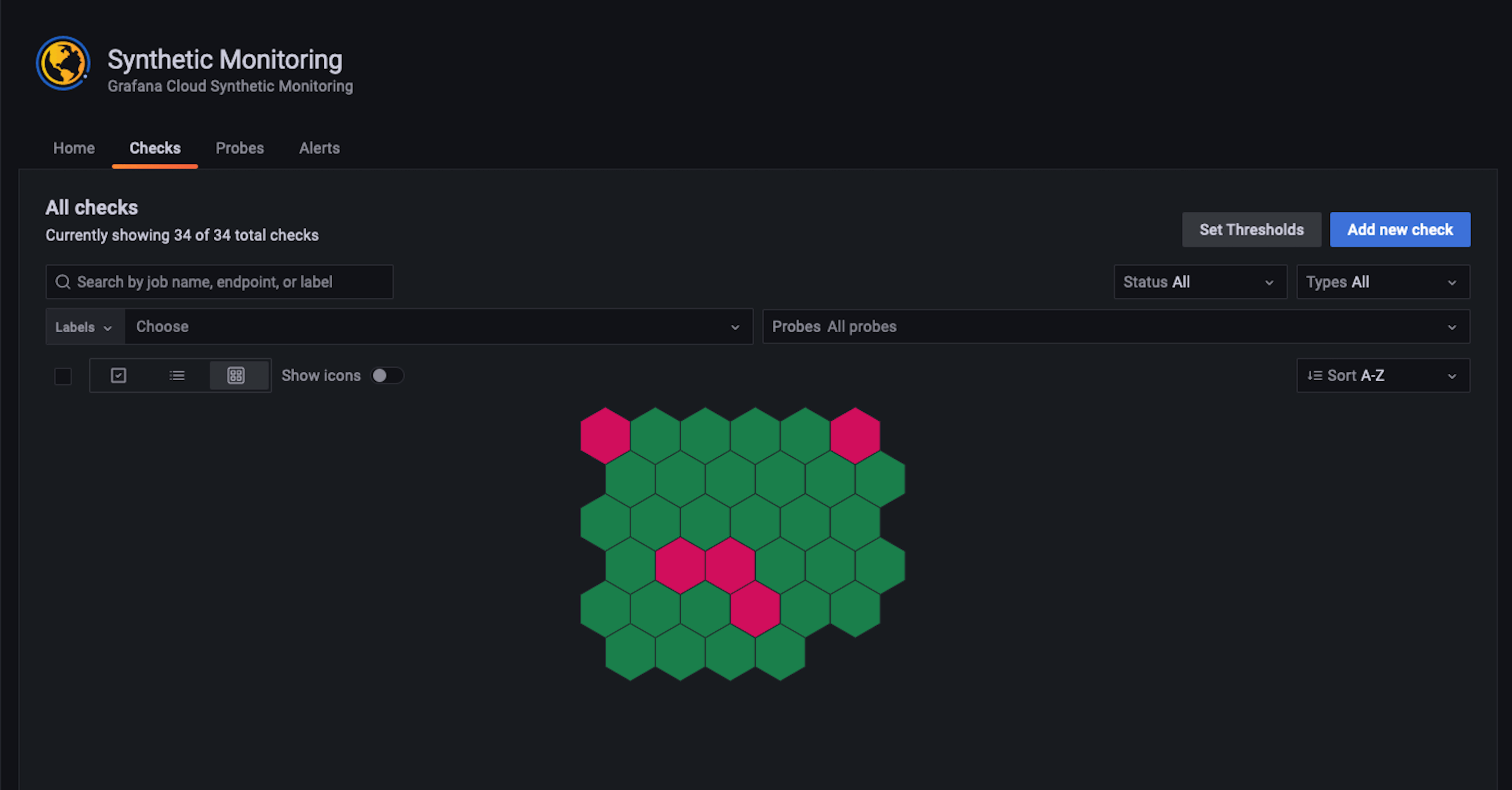
Task: Expand the Probes All probes dropdown
Action: click(1115, 327)
